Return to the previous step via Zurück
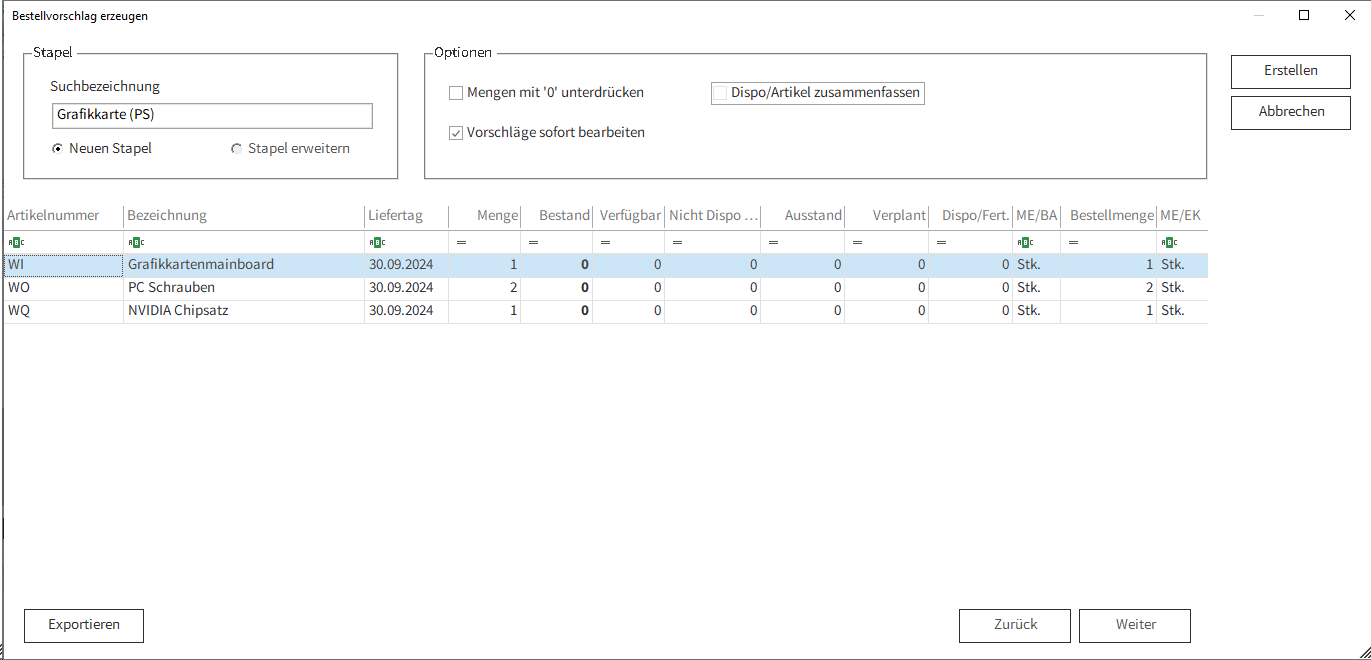The width and height of the screenshot is (1371, 660). (x=1015, y=625)
